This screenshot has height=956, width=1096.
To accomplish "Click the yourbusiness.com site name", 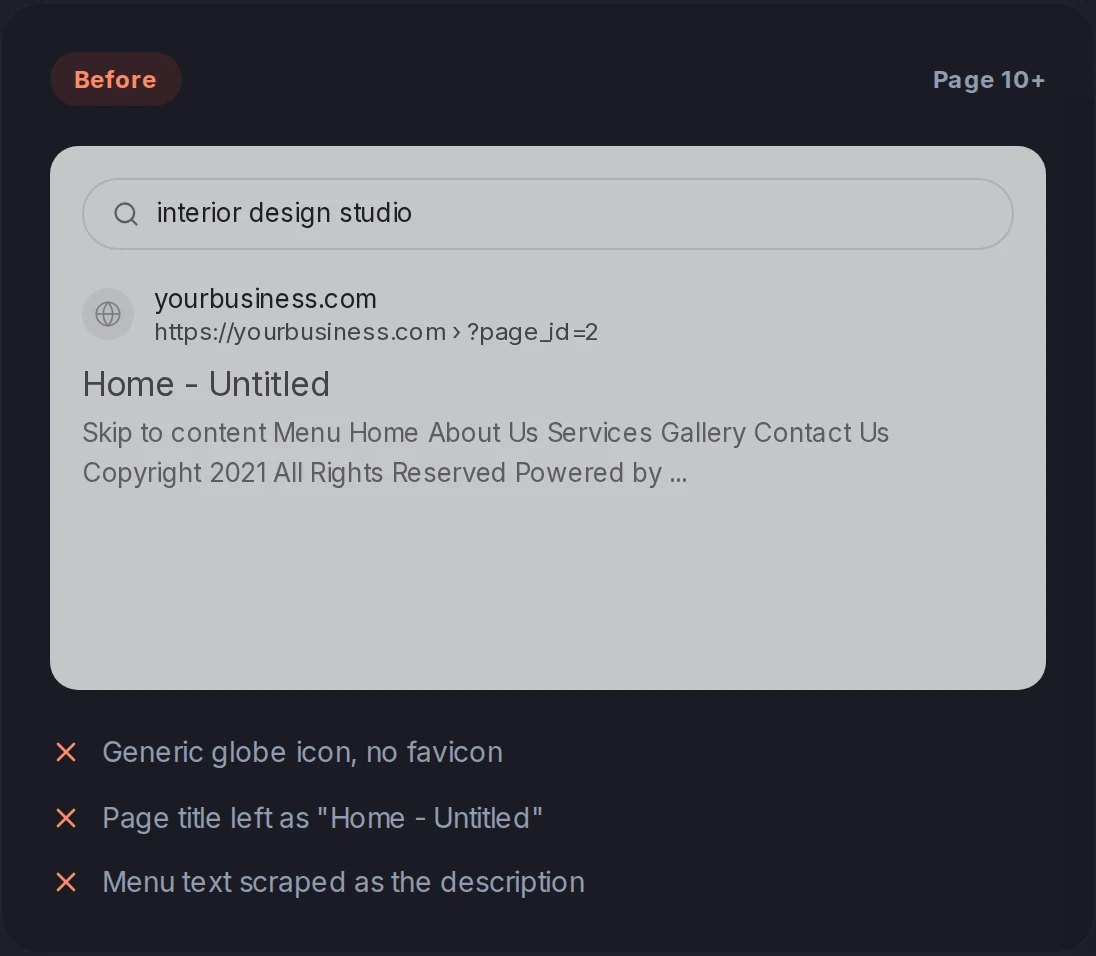I will 266,299.
